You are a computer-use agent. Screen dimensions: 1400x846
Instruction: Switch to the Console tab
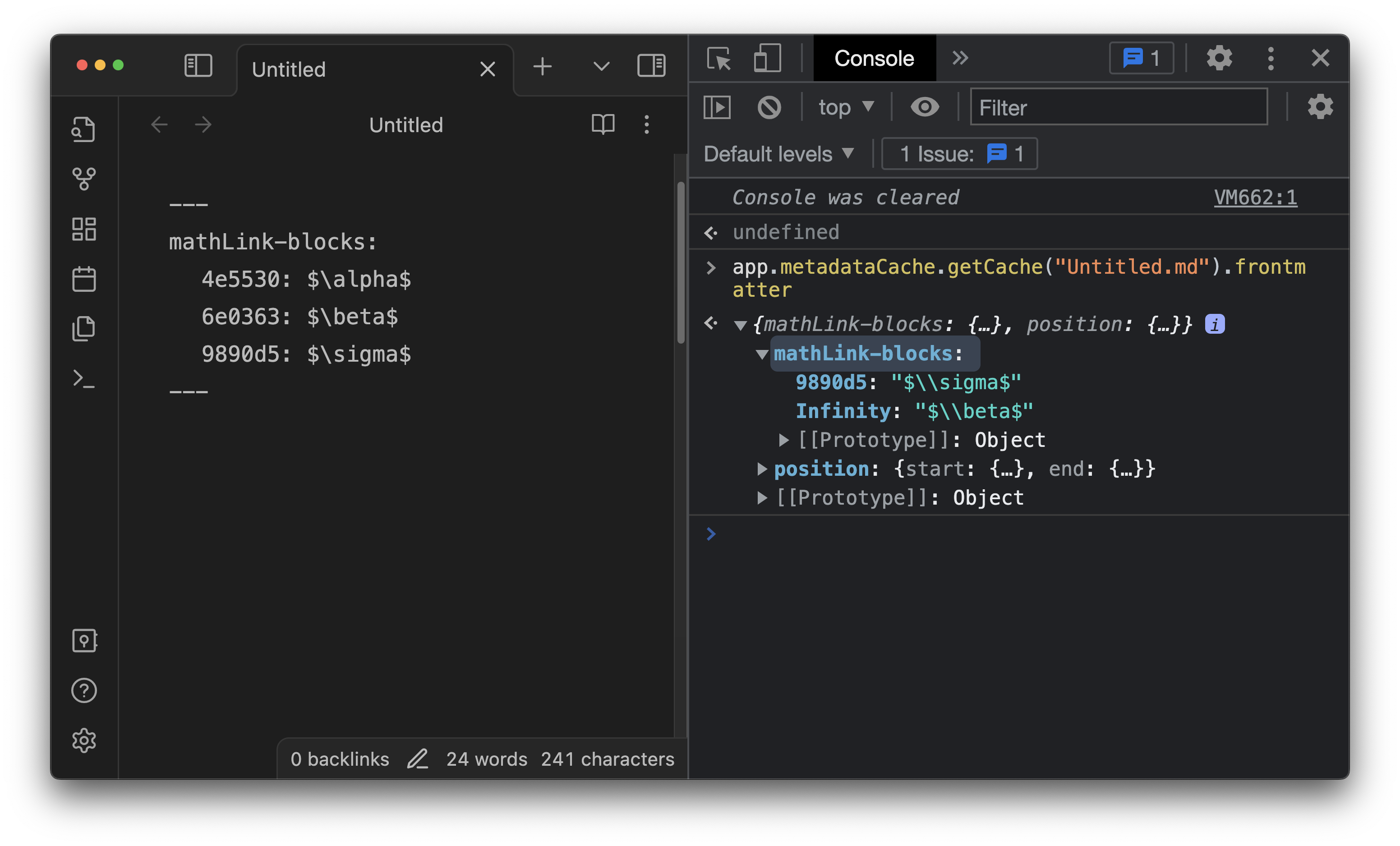(x=874, y=58)
